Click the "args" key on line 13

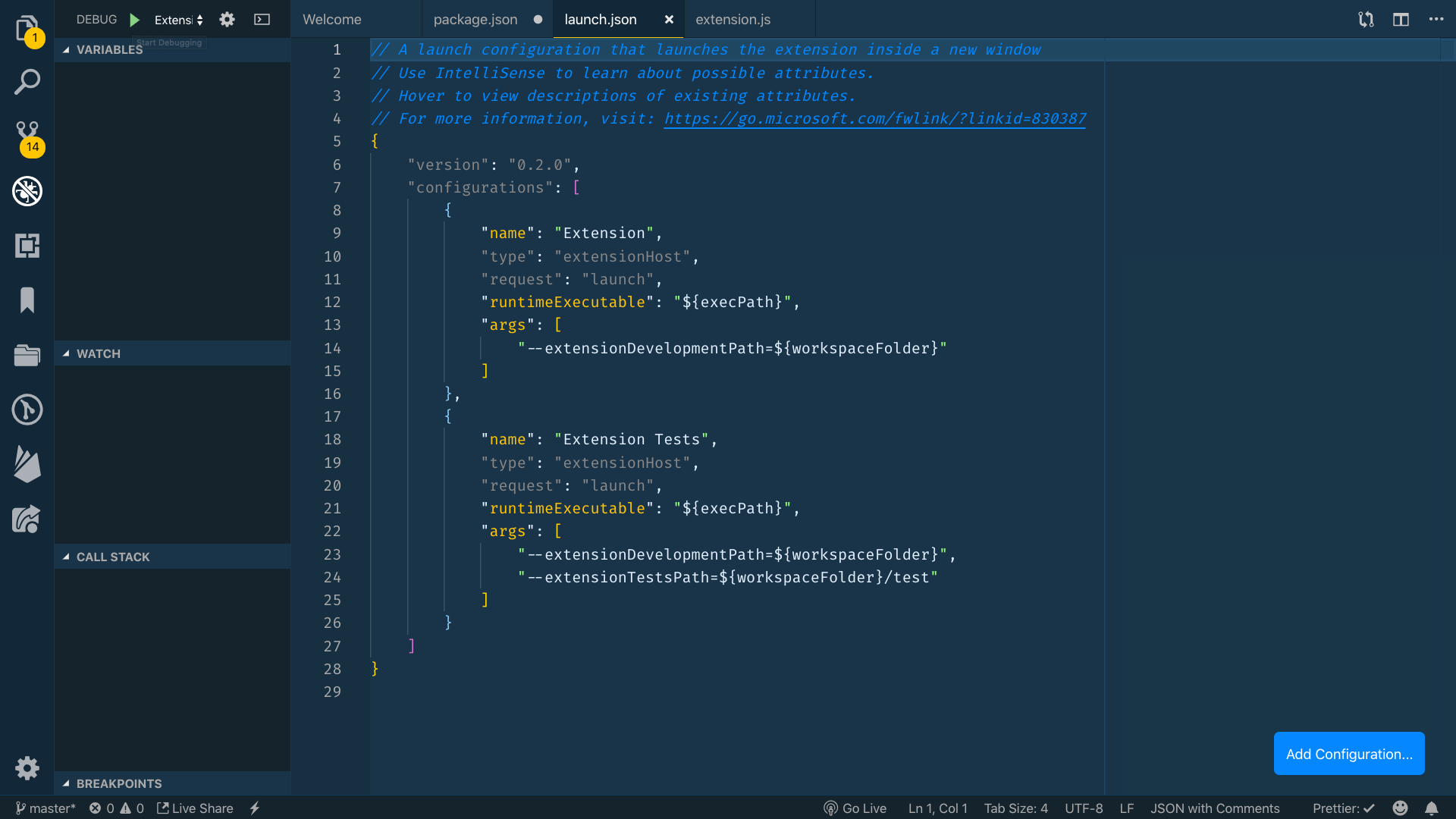tap(507, 325)
